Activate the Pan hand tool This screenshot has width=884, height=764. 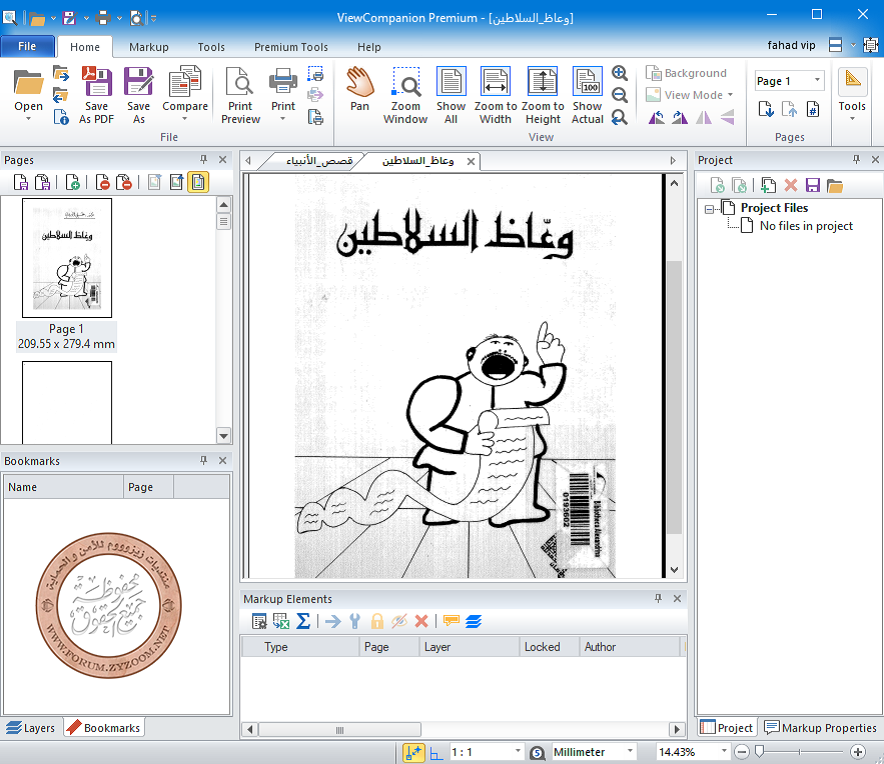(x=360, y=89)
